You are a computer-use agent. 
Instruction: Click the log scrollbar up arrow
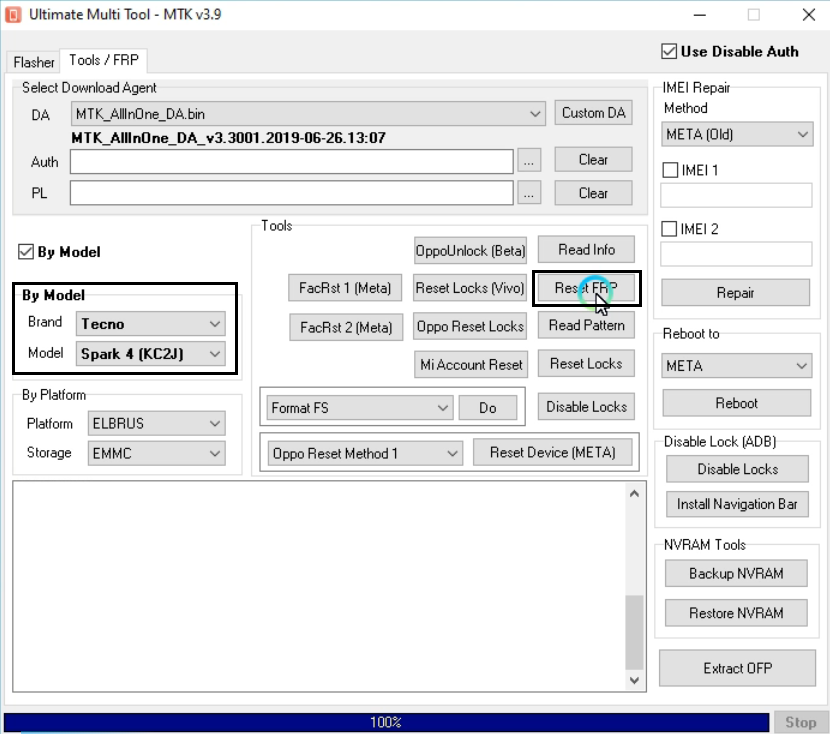pos(635,494)
